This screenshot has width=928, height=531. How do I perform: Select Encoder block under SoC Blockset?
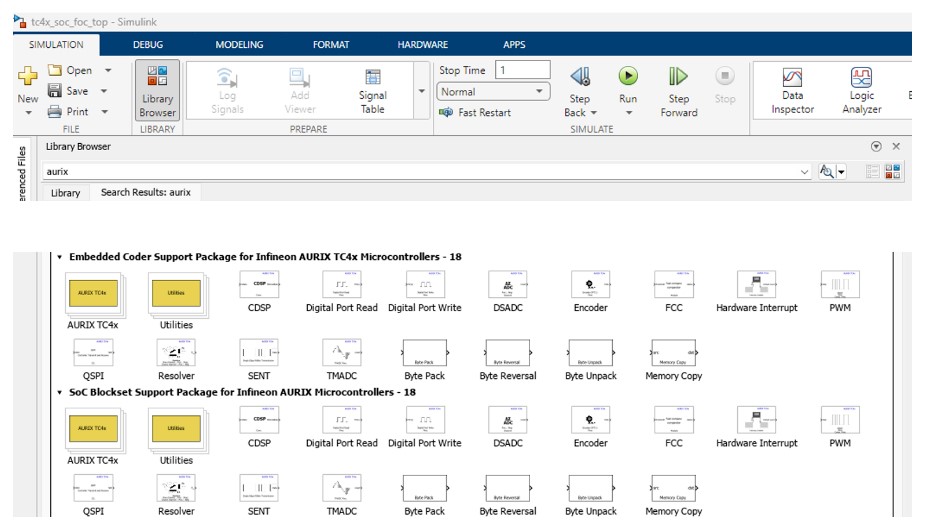[x=591, y=427]
